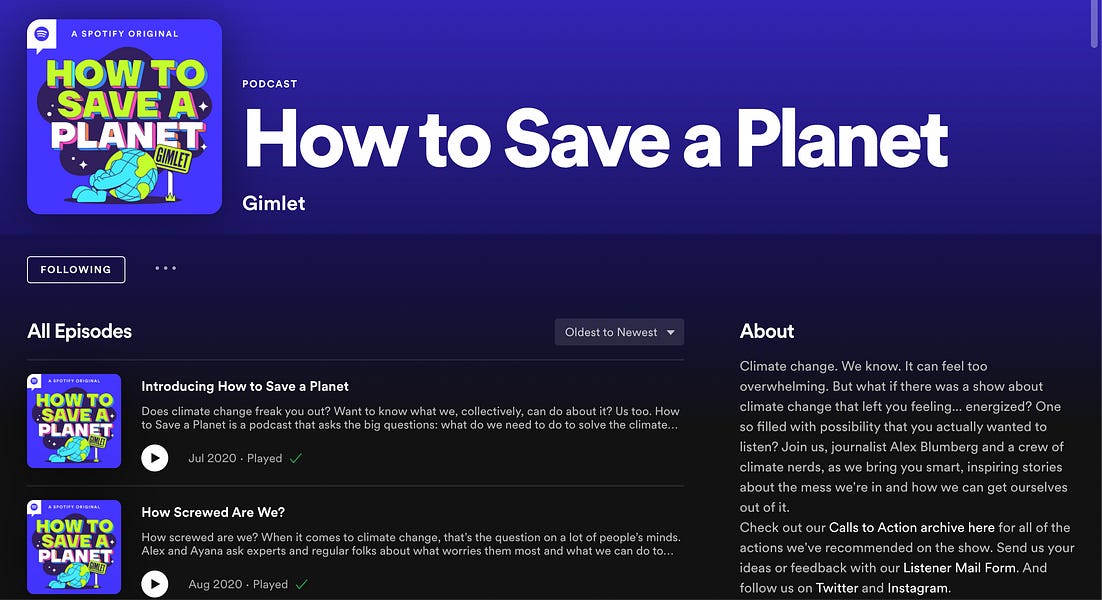Click the How Screwed Are We episode thumbnail
Viewport: 1102px width, 600px height.
[74, 547]
